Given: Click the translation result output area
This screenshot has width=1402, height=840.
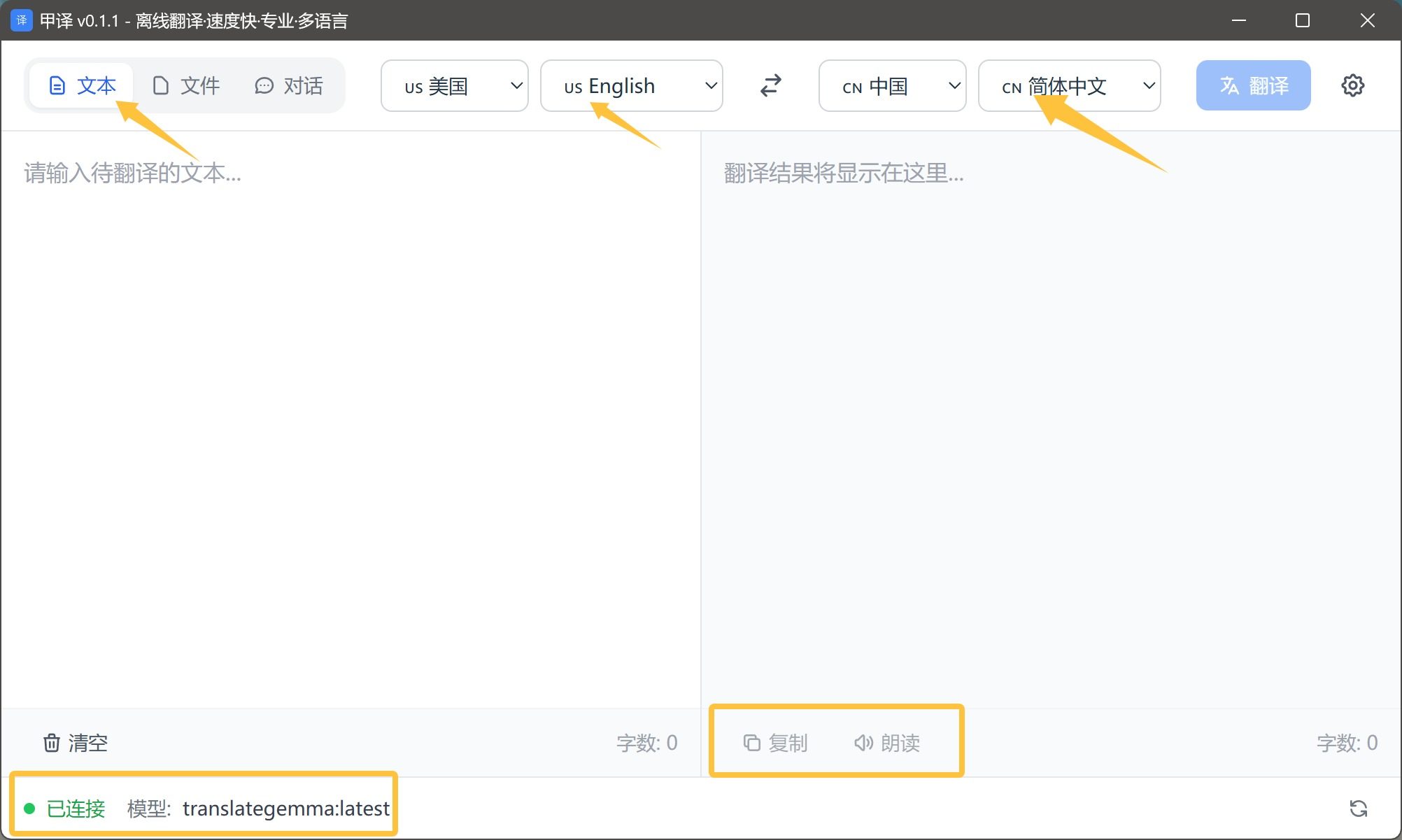Looking at the screenshot, I should pos(1049,420).
